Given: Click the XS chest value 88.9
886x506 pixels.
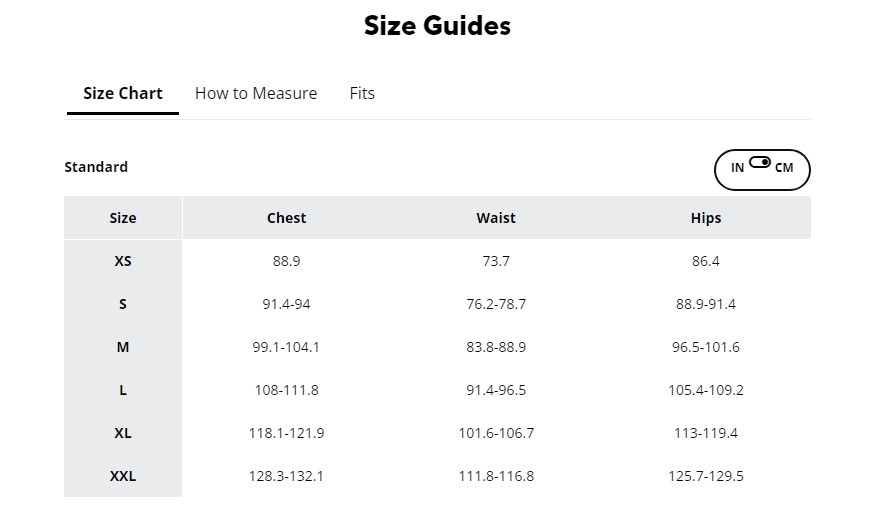Looking at the screenshot, I should click(x=286, y=261).
